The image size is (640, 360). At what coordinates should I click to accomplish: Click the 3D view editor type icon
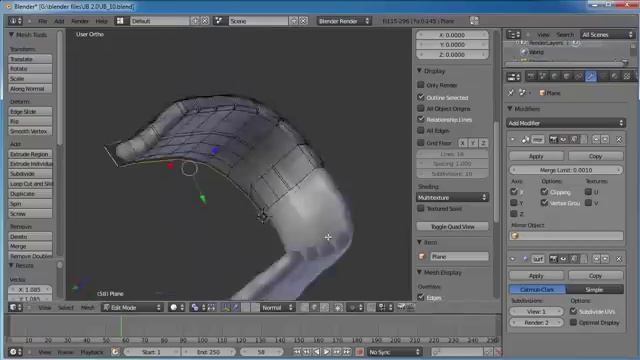(x=16, y=307)
